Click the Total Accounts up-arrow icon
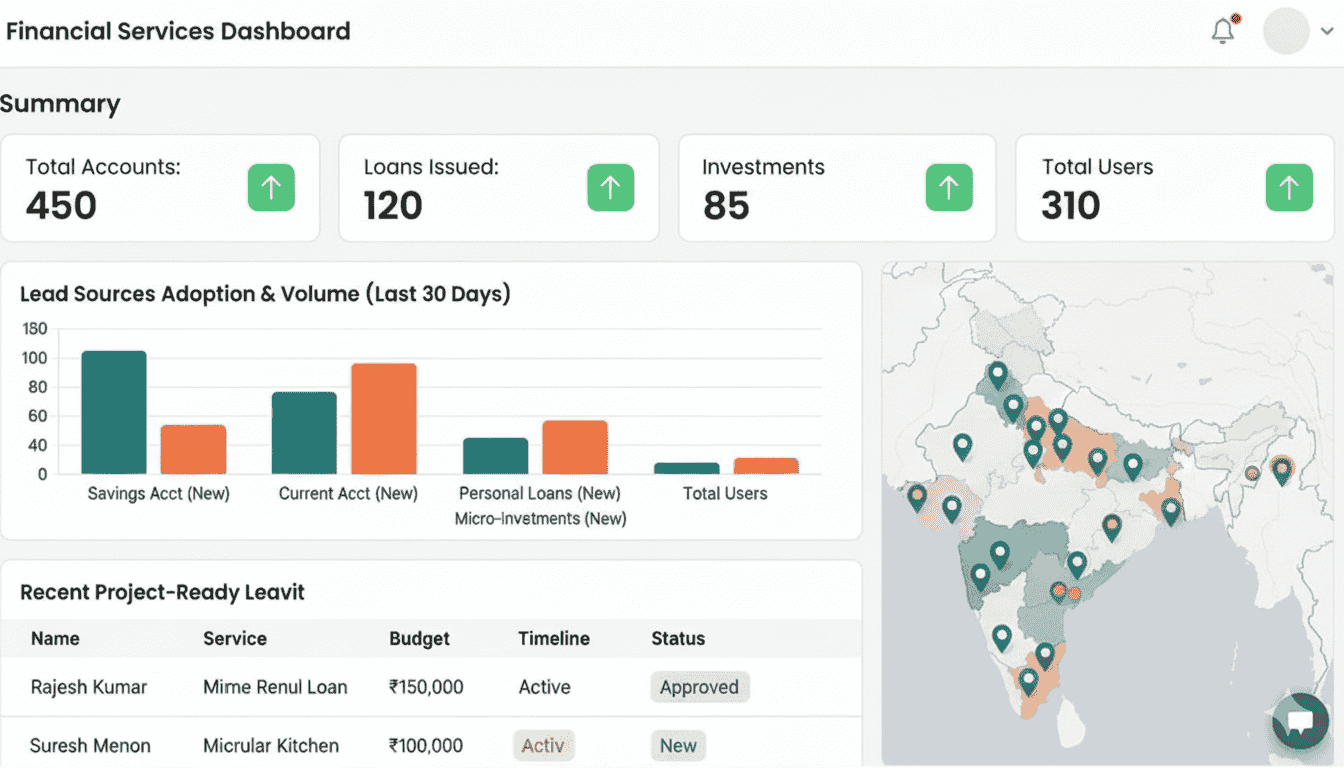Screen dimensions: 1344x768 coord(271,187)
